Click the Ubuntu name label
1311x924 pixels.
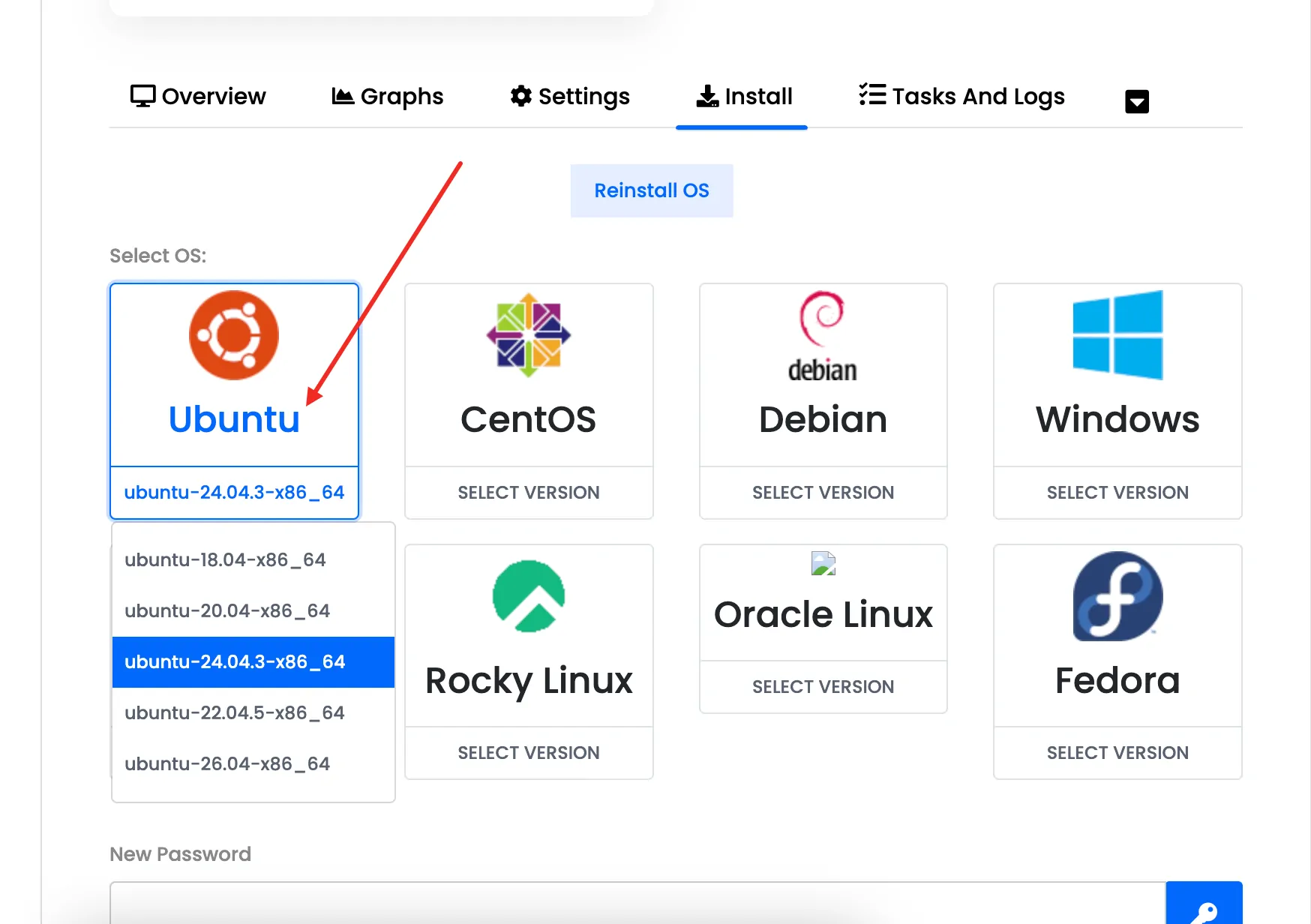(234, 419)
